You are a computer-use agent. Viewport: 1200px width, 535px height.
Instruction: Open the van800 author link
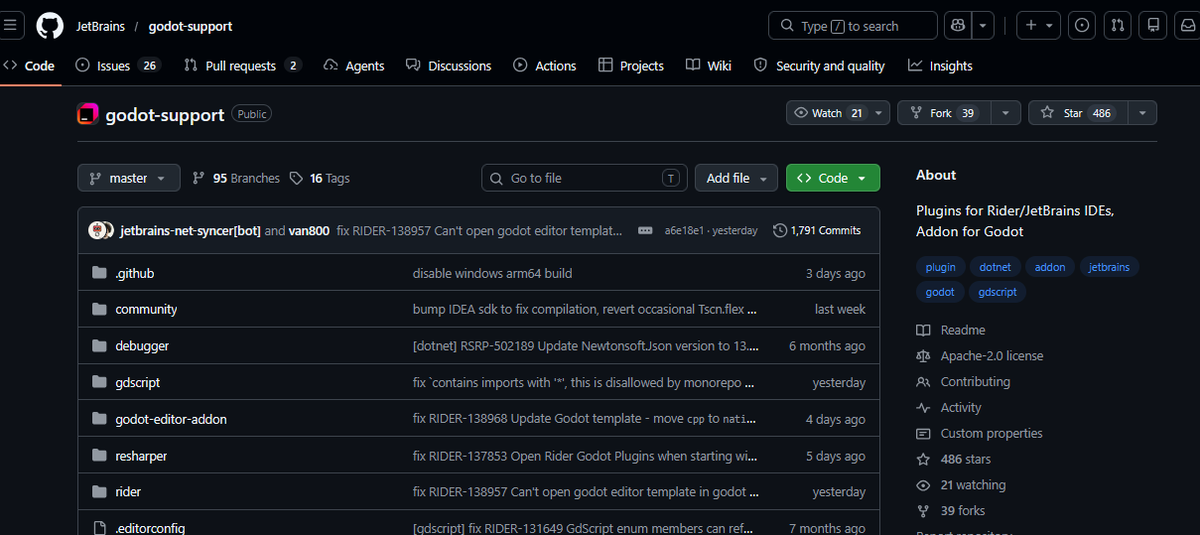tap(309, 230)
